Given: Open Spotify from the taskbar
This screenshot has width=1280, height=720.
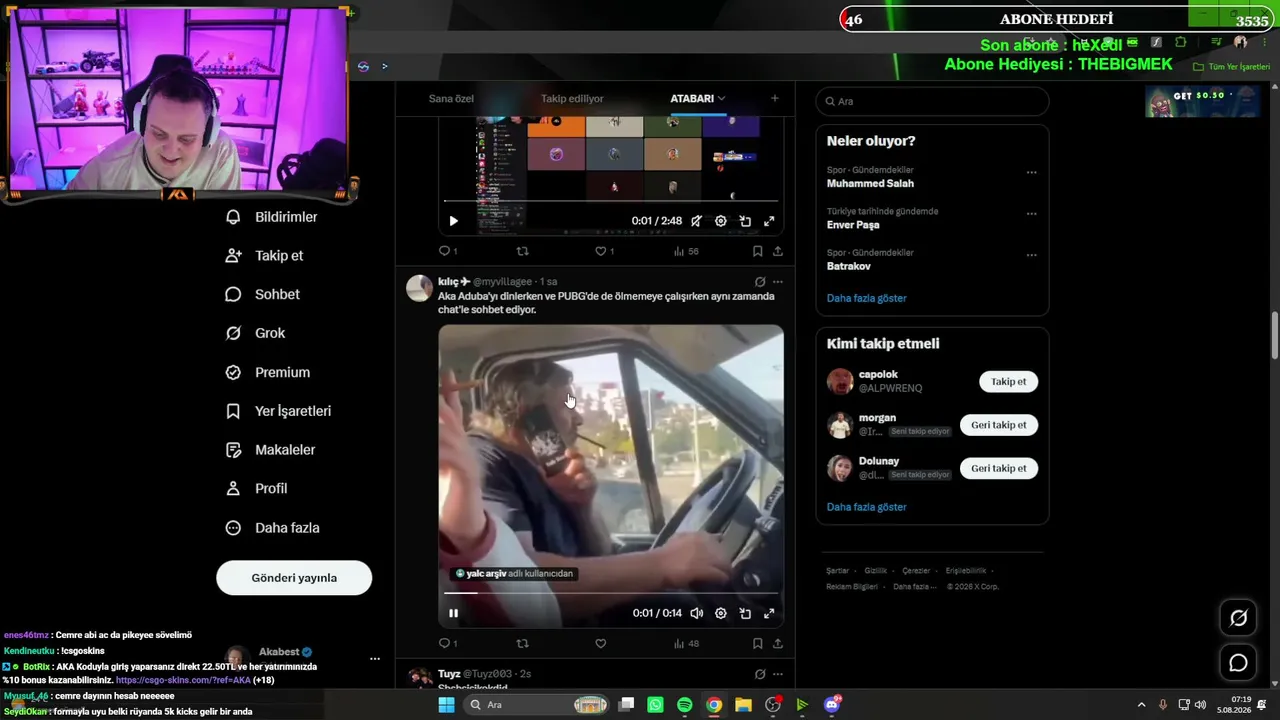Looking at the screenshot, I should tap(684, 705).
